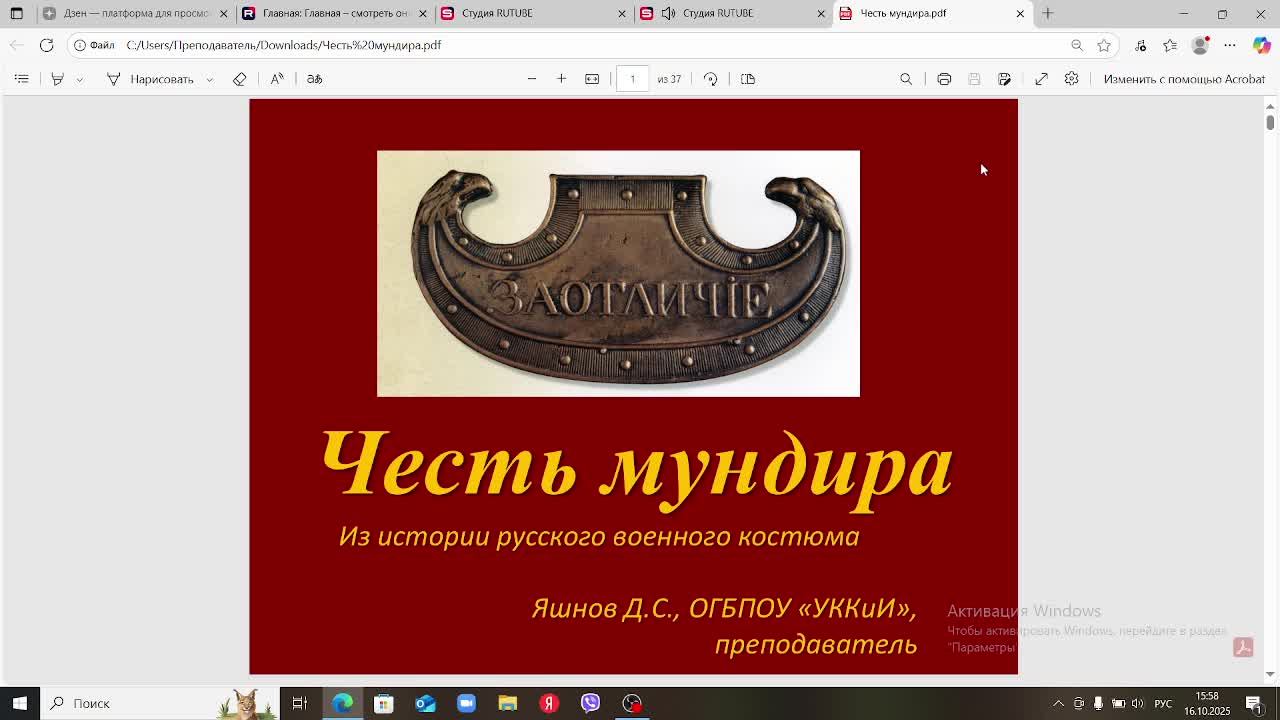Zoom out the PDF with minus
1280x720 pixels.
532,79
